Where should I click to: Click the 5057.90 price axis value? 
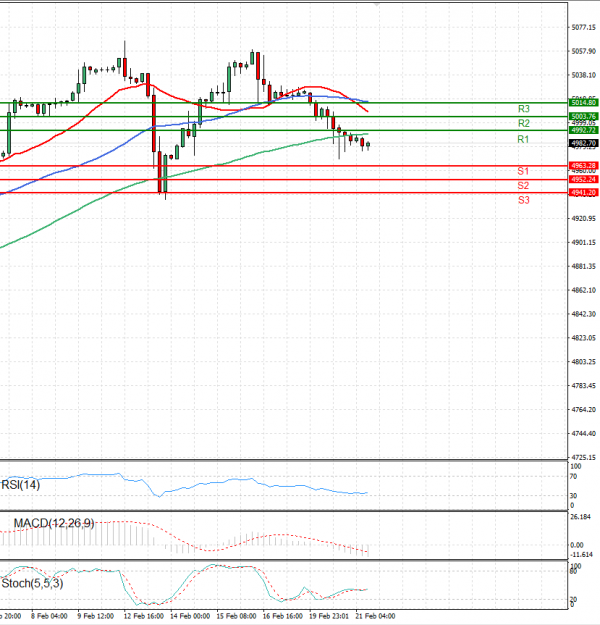pos(584,51)
